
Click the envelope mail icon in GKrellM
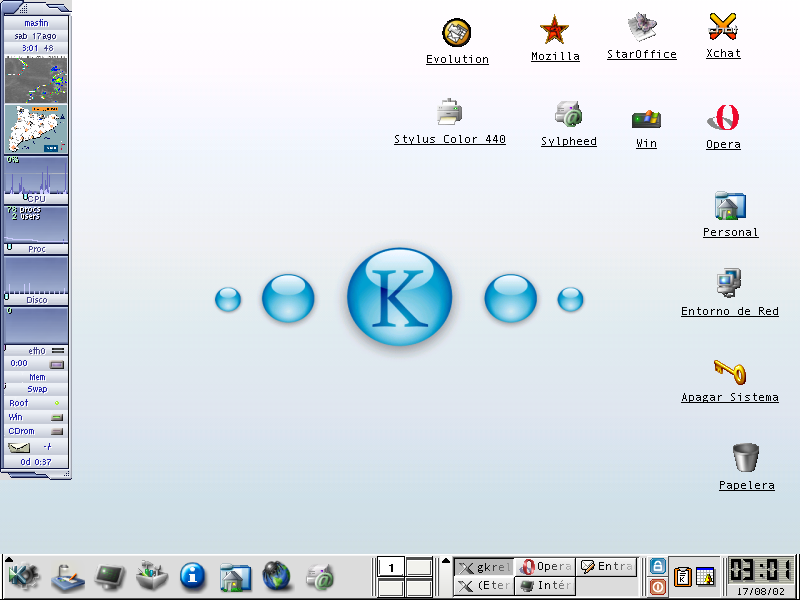[19, 447]
